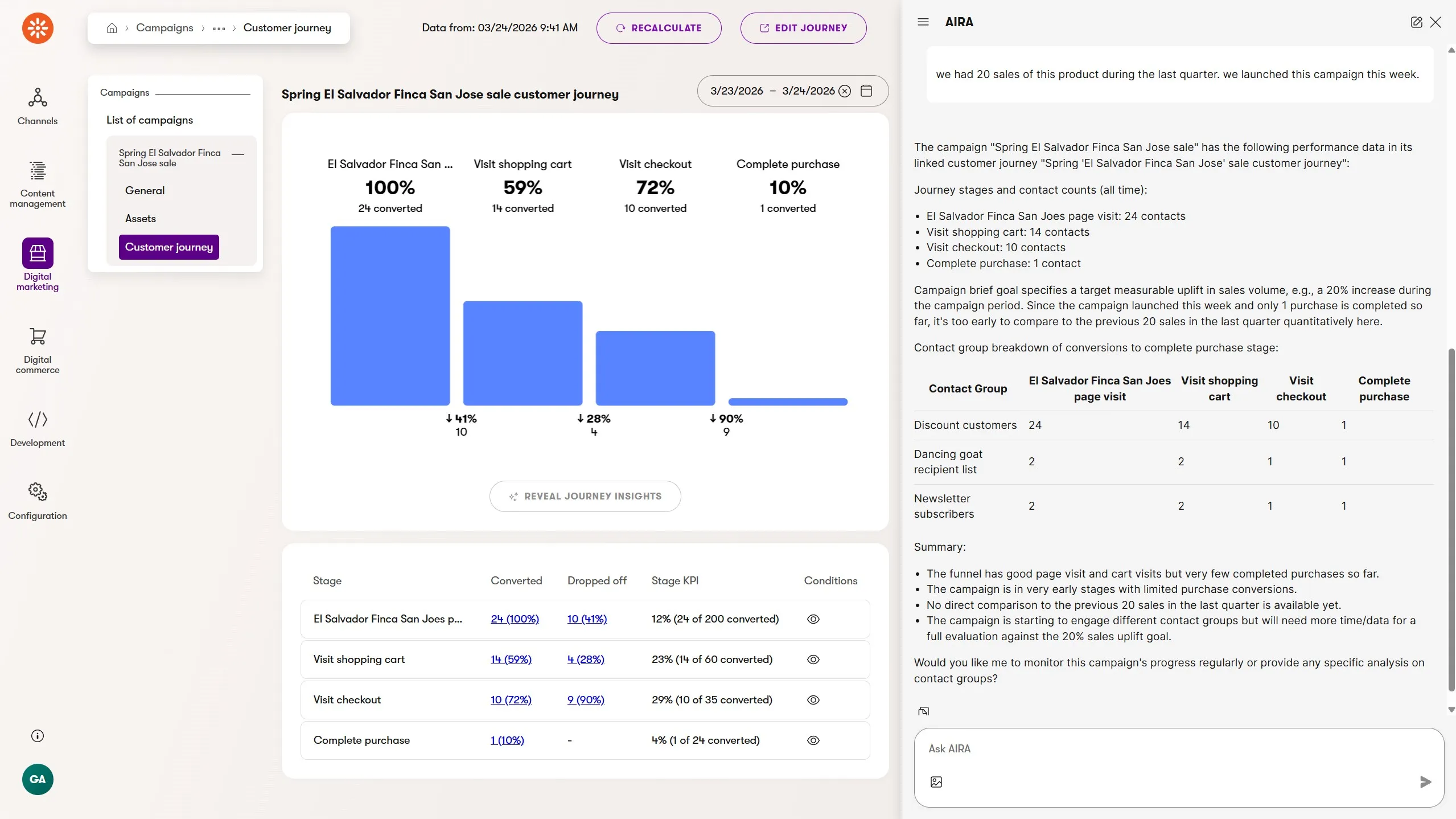Open the date range calendar picker
This screenshot has width=1456, height=819.
[x=866, y=91]
